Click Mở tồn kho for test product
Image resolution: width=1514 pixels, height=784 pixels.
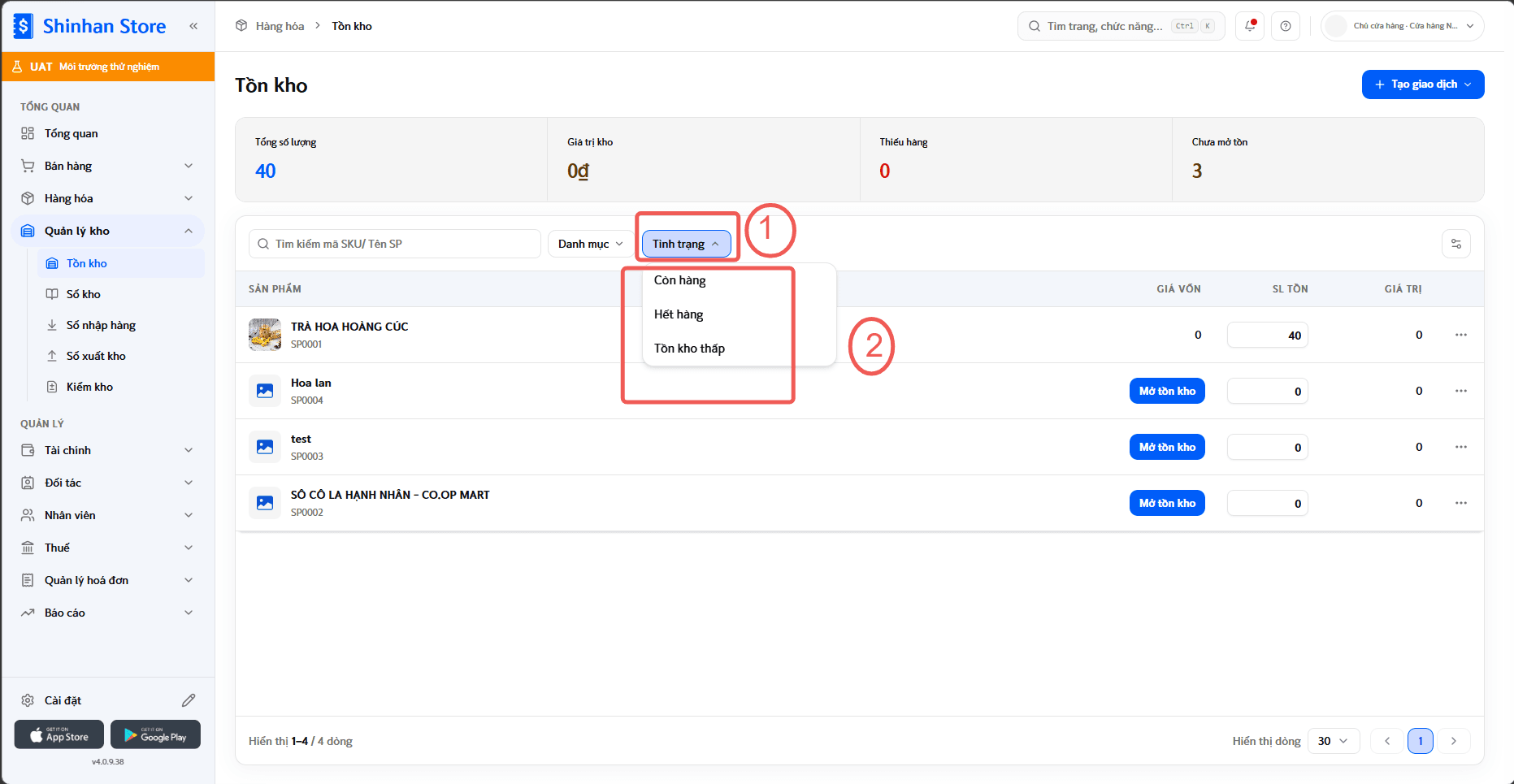(x=1167, y=447)
